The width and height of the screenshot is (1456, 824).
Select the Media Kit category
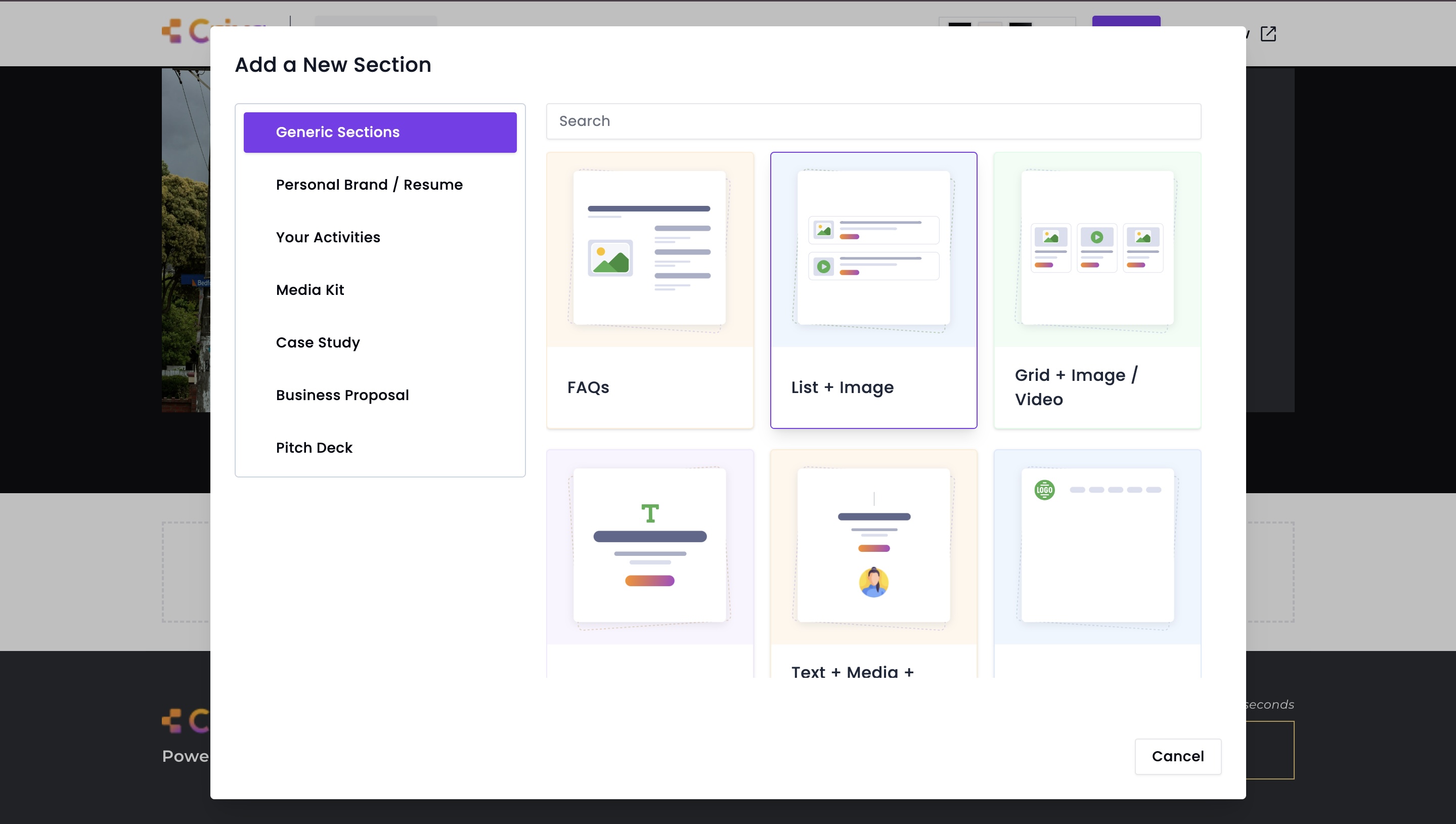(310, 290)
